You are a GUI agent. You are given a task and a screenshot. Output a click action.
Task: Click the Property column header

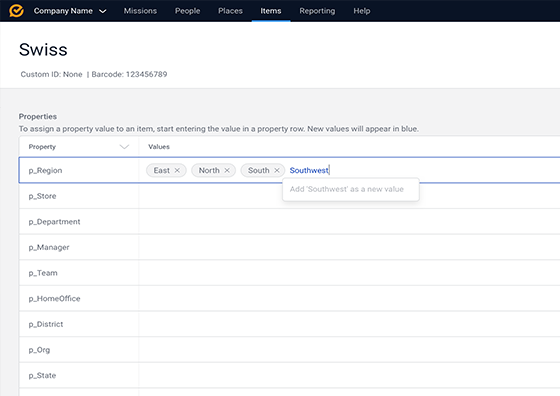coord(42,147)
